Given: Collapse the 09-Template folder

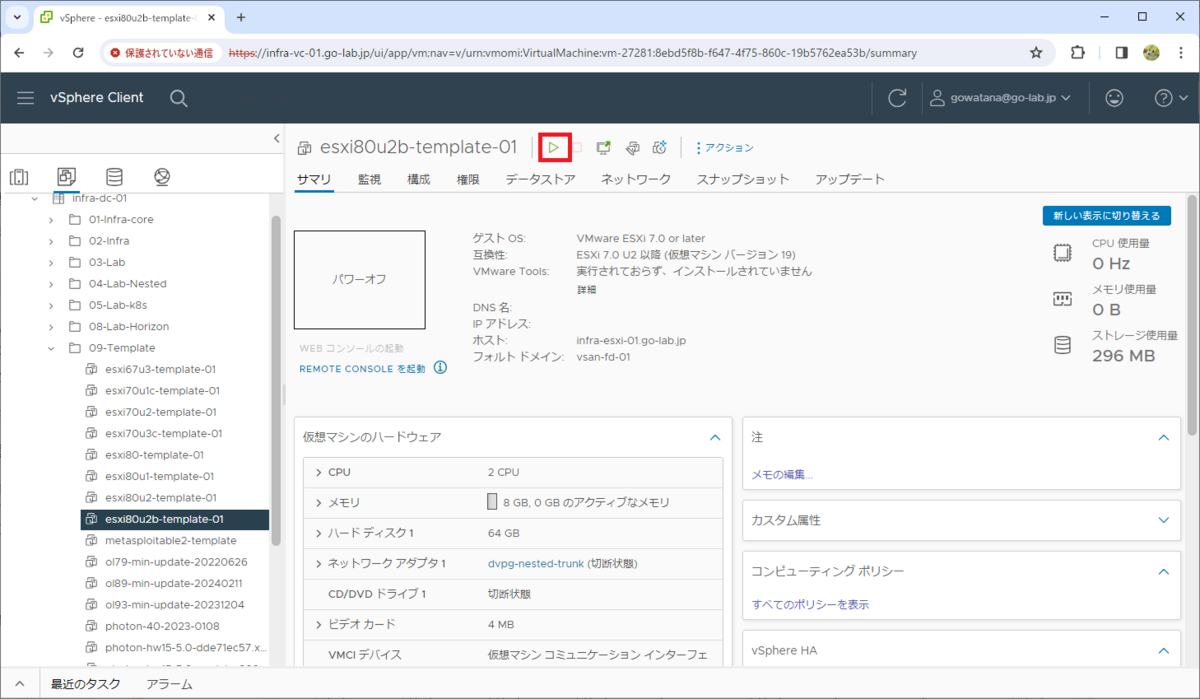Looking at the screenshot, I should coord(51,348).
